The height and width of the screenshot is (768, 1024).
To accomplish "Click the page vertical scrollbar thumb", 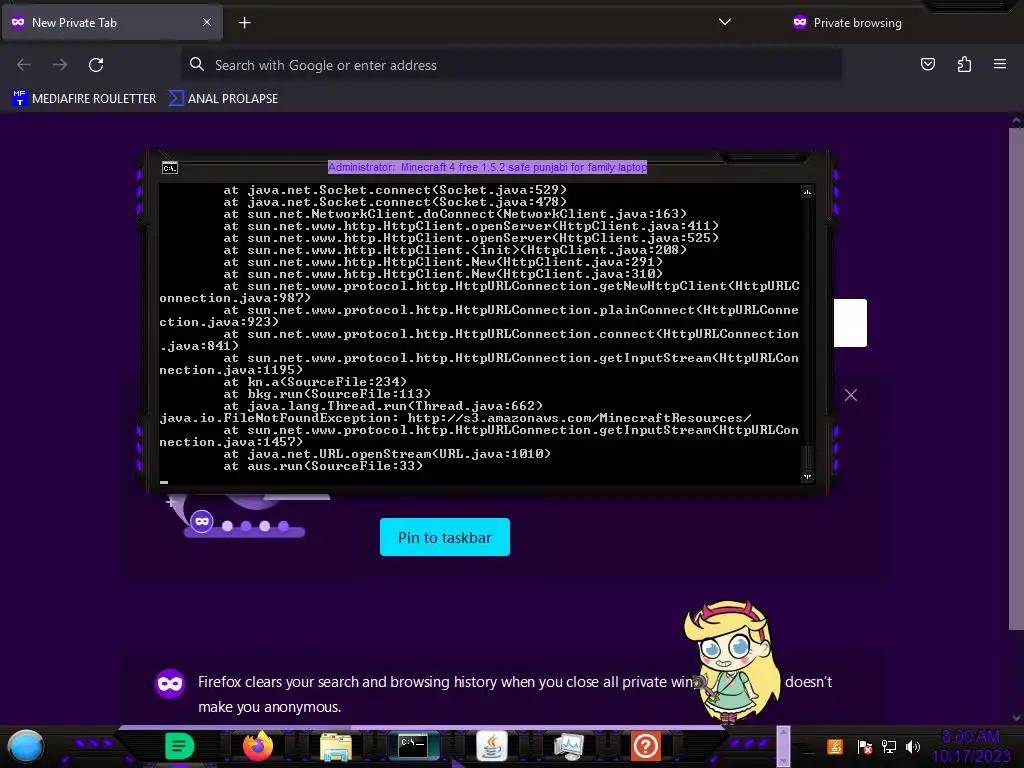I will tap(1016, 379).
